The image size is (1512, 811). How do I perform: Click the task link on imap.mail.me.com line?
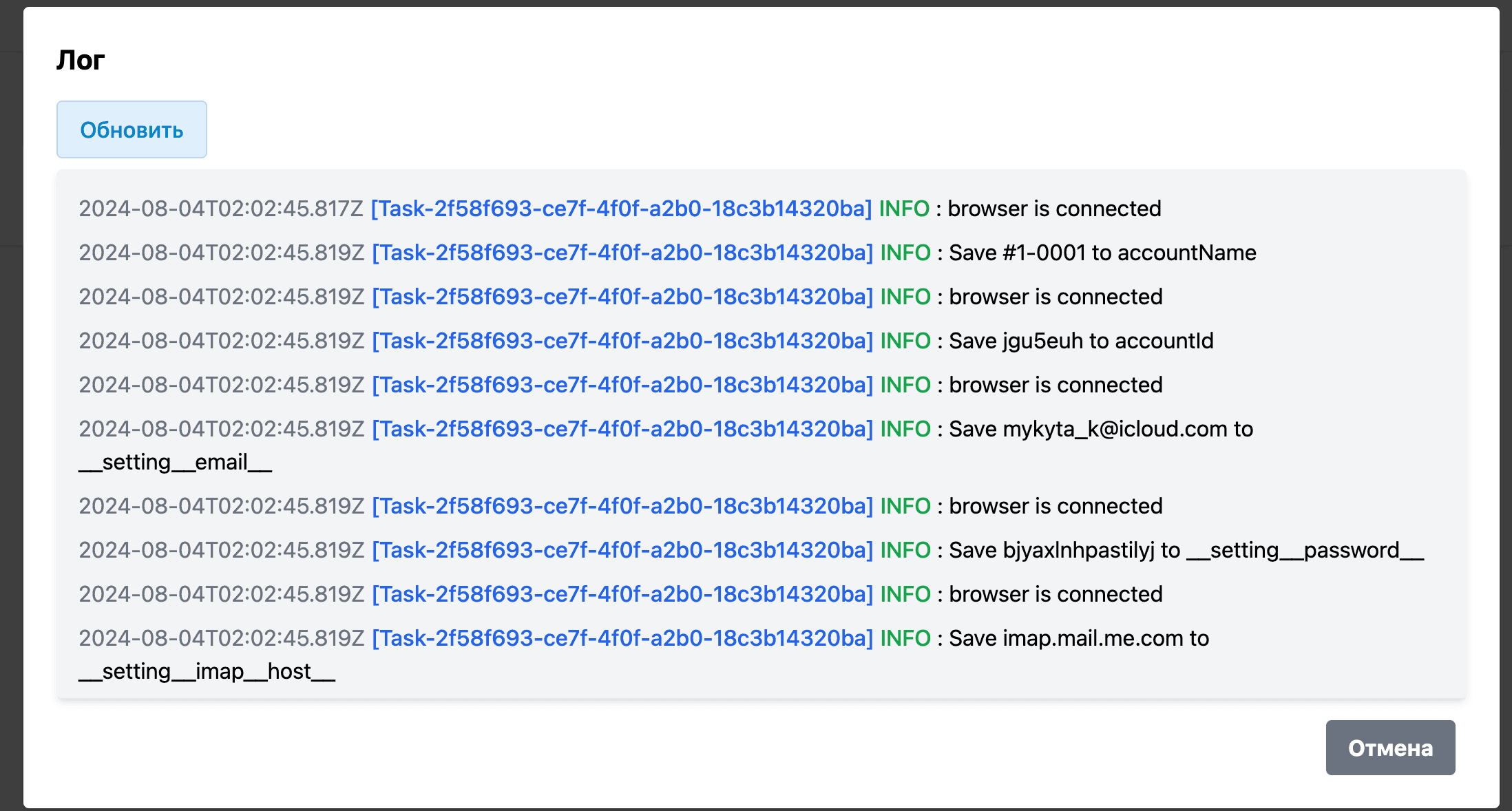click(x=620, y=638)
